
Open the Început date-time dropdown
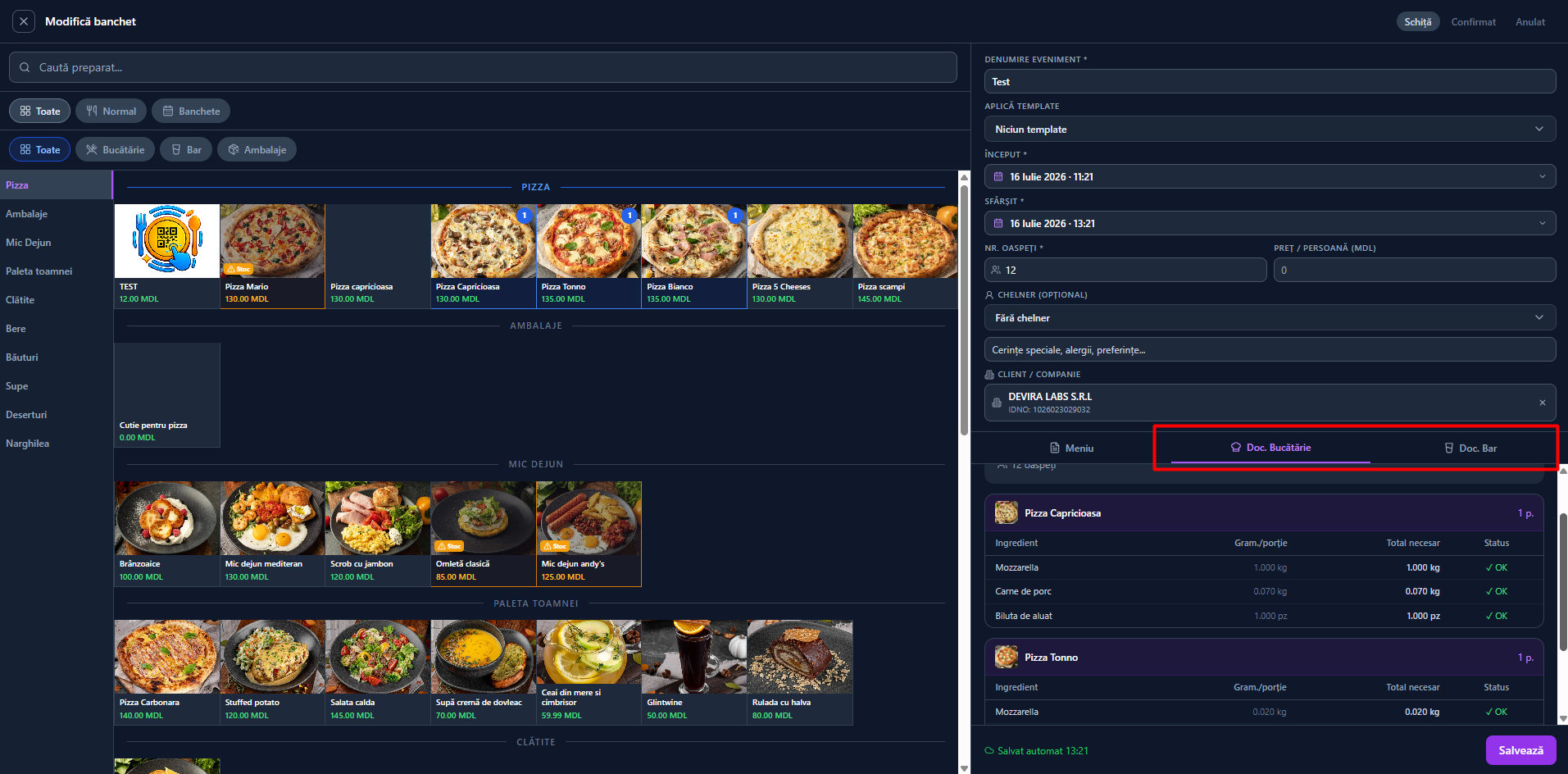point(1270,176)
